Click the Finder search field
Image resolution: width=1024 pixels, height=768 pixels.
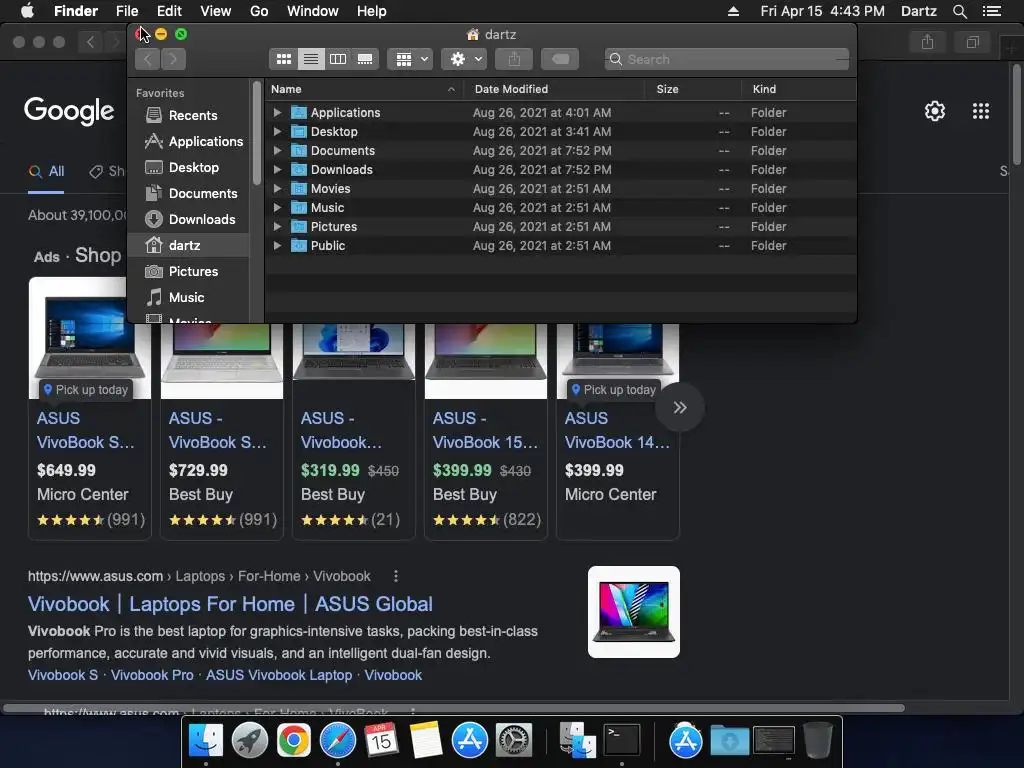727,59
